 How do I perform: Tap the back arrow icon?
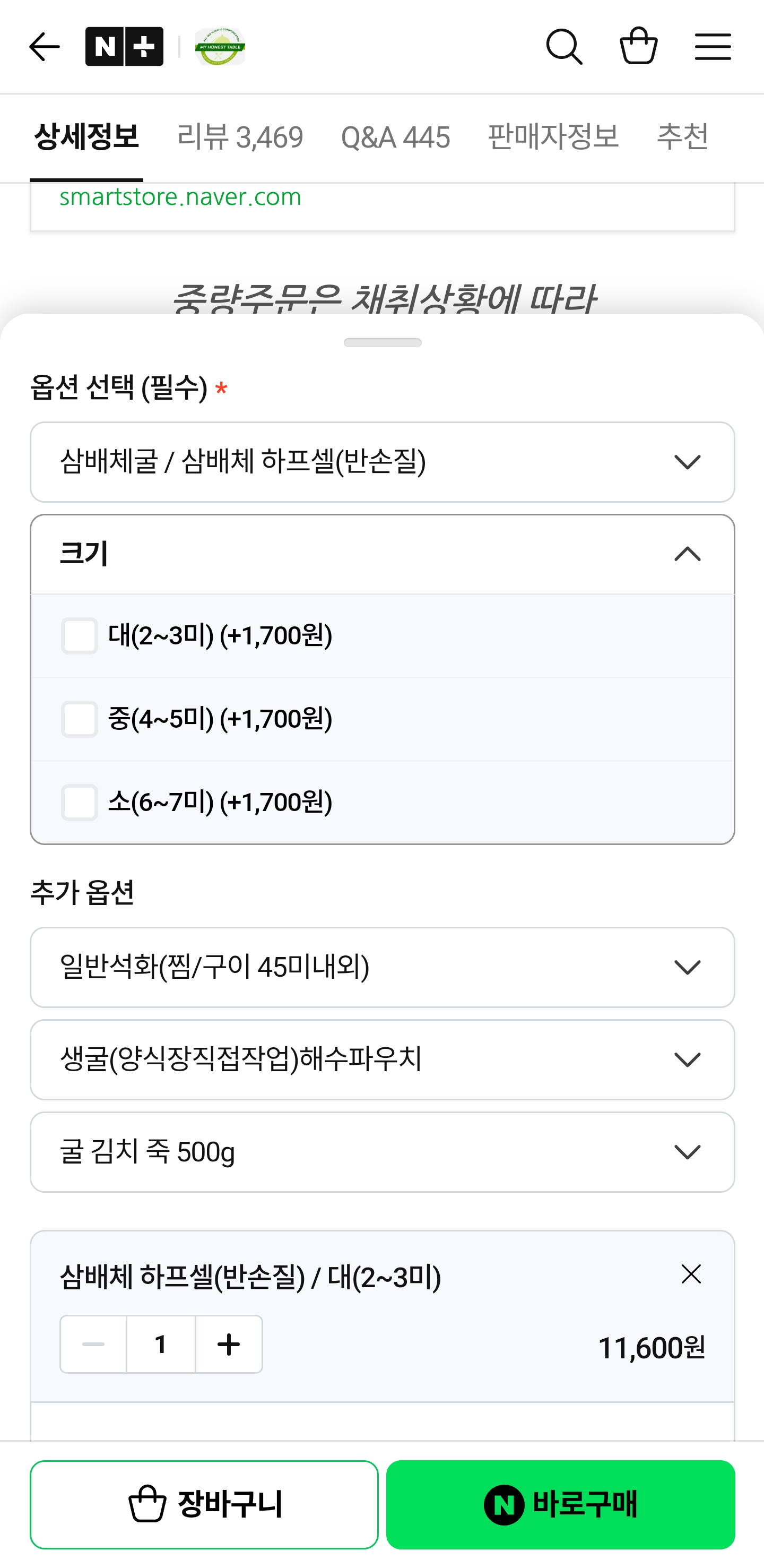[x=45, y=47]
